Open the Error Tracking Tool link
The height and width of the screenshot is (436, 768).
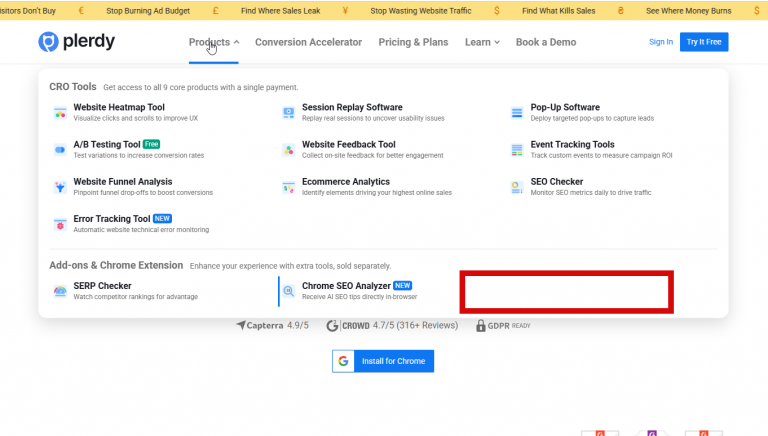pos(112,219)
